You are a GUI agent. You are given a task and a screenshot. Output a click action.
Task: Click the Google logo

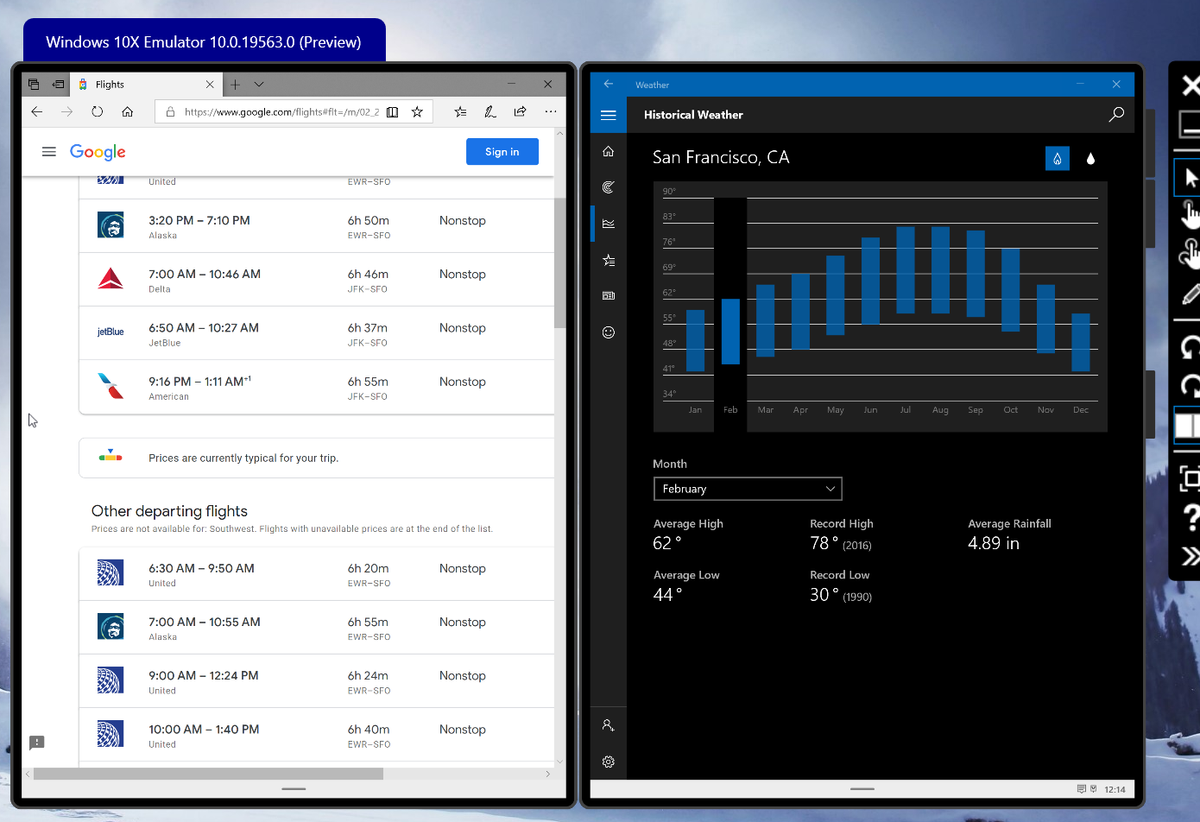point(98,152)
